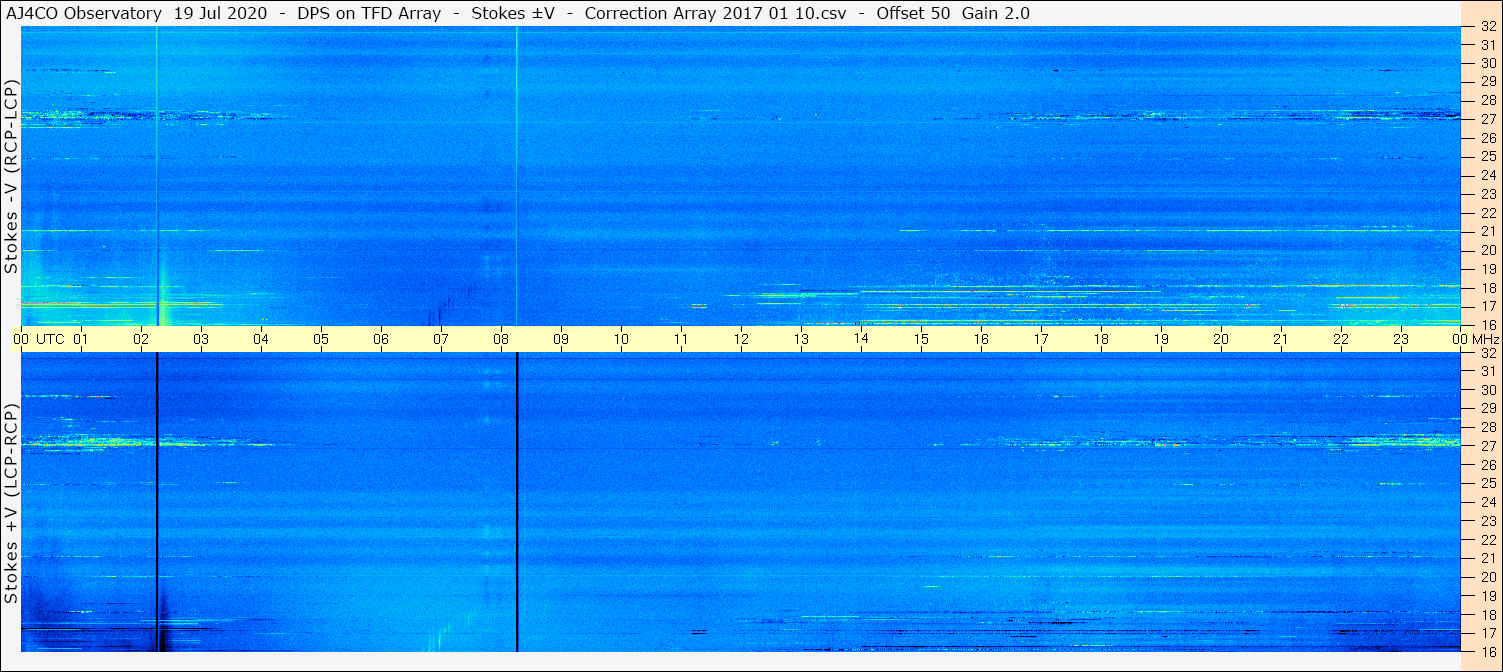Select the 17 hour mark on time axis
The width and height of the screenshot is (1503, 672).
tap(1041, 339)
